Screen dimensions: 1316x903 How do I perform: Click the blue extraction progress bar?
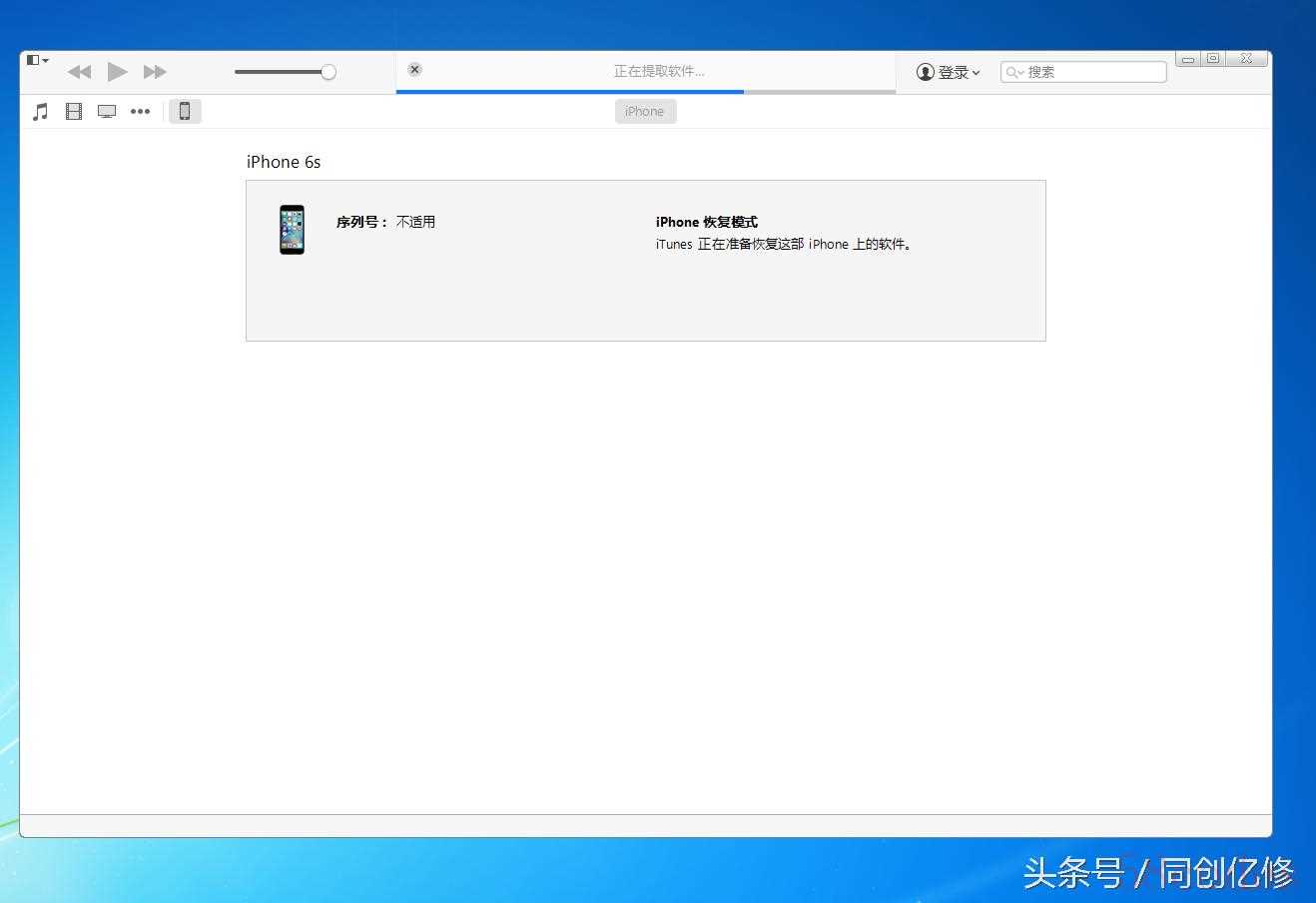coord(569,92)
